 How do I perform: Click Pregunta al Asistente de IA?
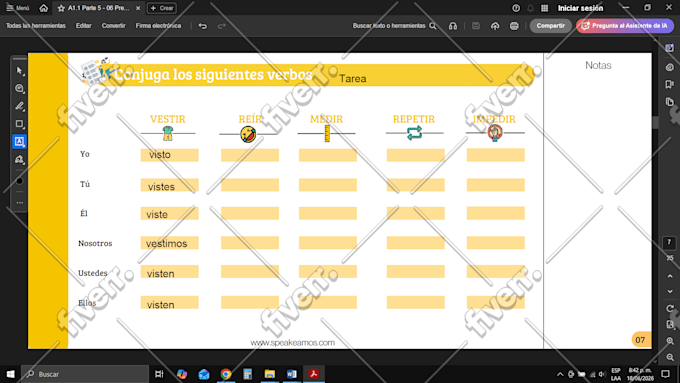625,26
